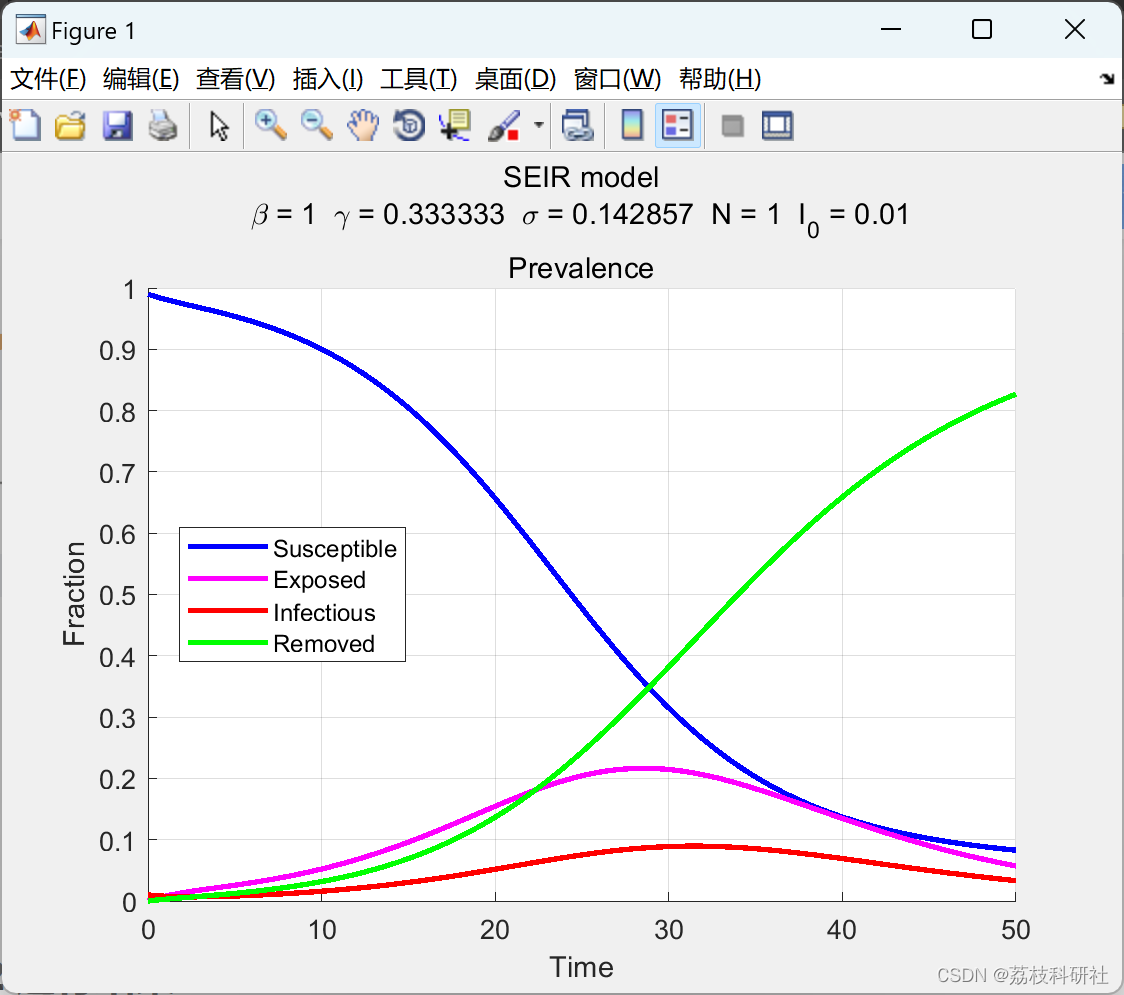The height and width of the screenshot is (995, 1124).
Task: Open the 插入(I) menu
Action: click(328, 79)
